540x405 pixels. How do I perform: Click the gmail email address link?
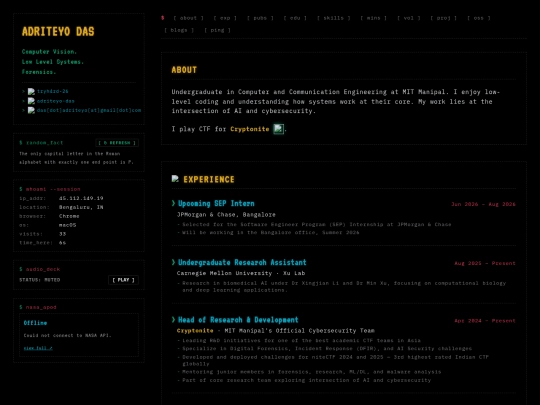click(x=89, y=110)
